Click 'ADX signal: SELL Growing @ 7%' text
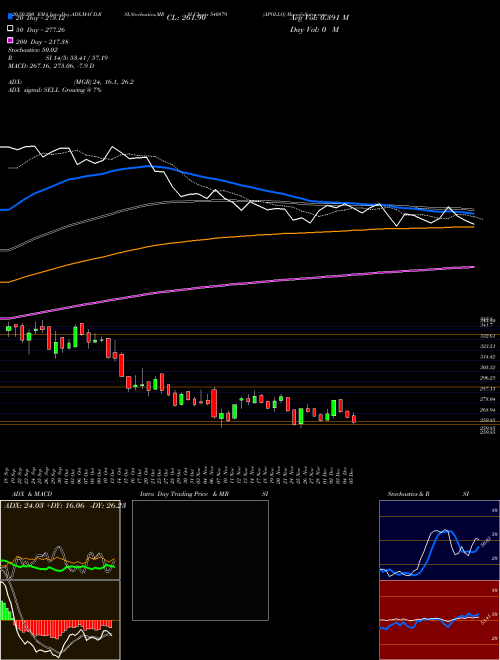The height and width of the screenshot is (660, 500). [55, 90]
